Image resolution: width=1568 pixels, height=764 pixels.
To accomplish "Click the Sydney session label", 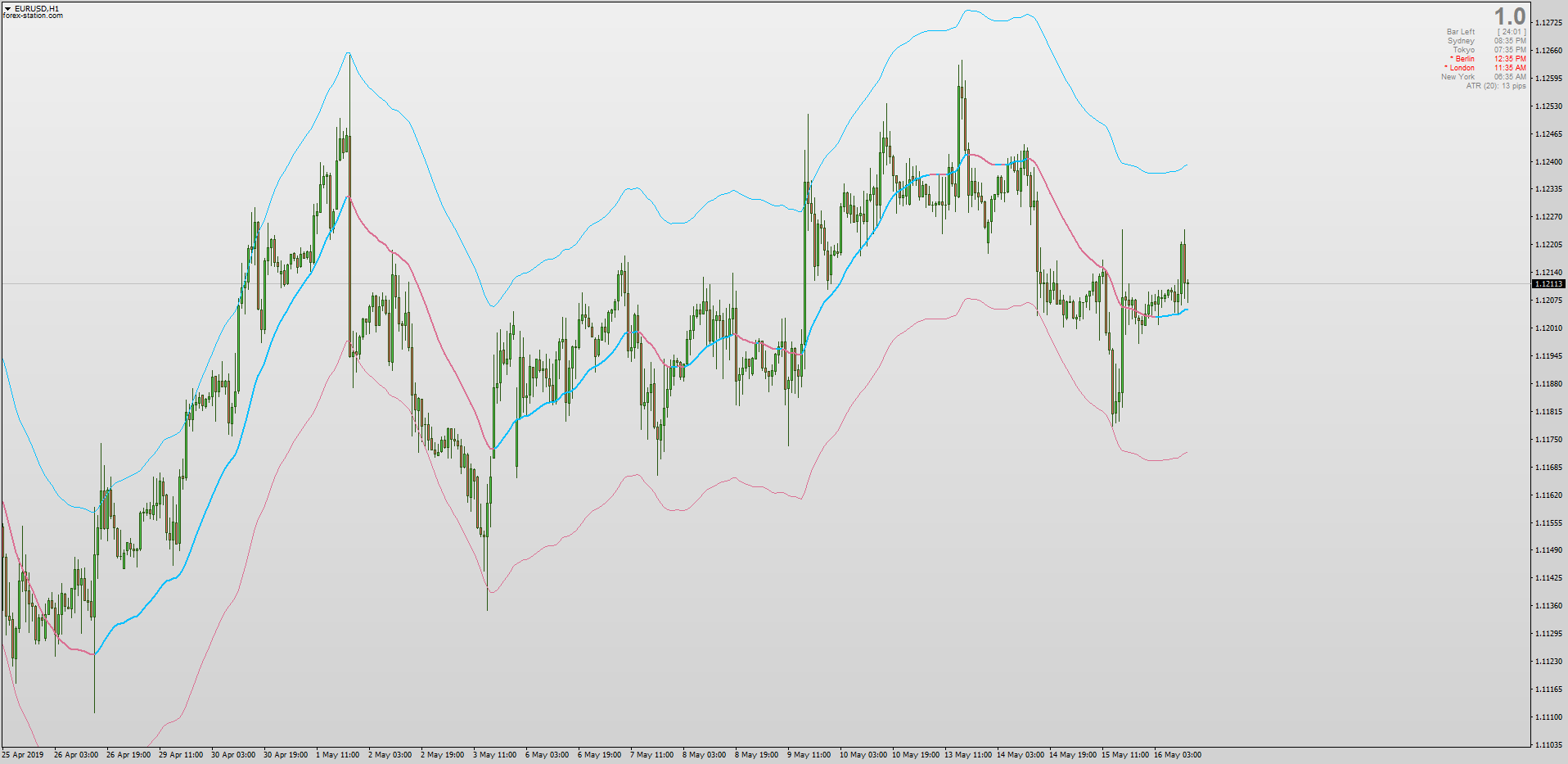I will 1461,41.
